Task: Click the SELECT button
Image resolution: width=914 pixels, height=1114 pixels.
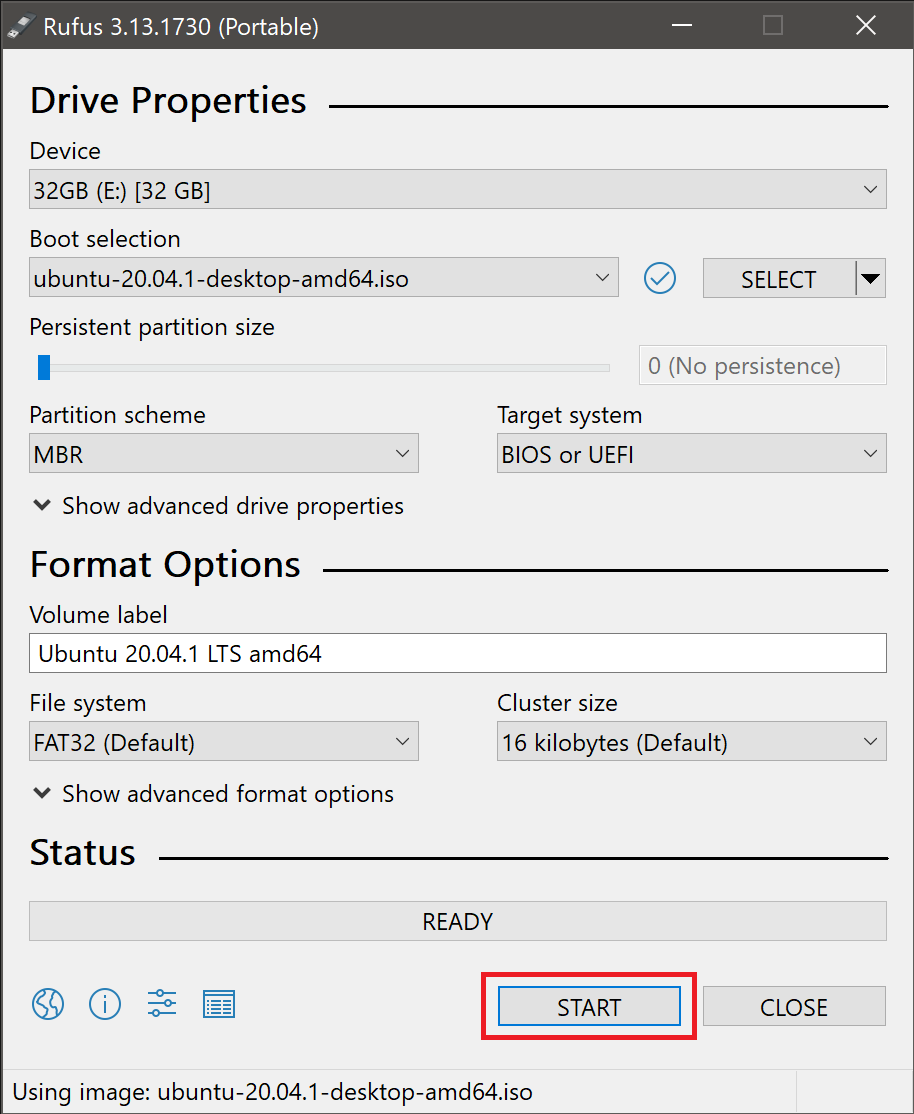Action: pos(778,279)
